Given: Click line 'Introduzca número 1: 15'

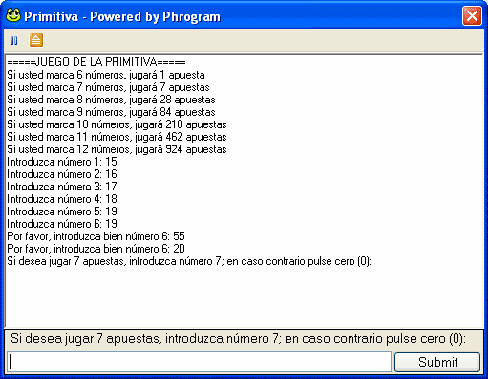Looking at the screenshot, I should click(63, 162).
